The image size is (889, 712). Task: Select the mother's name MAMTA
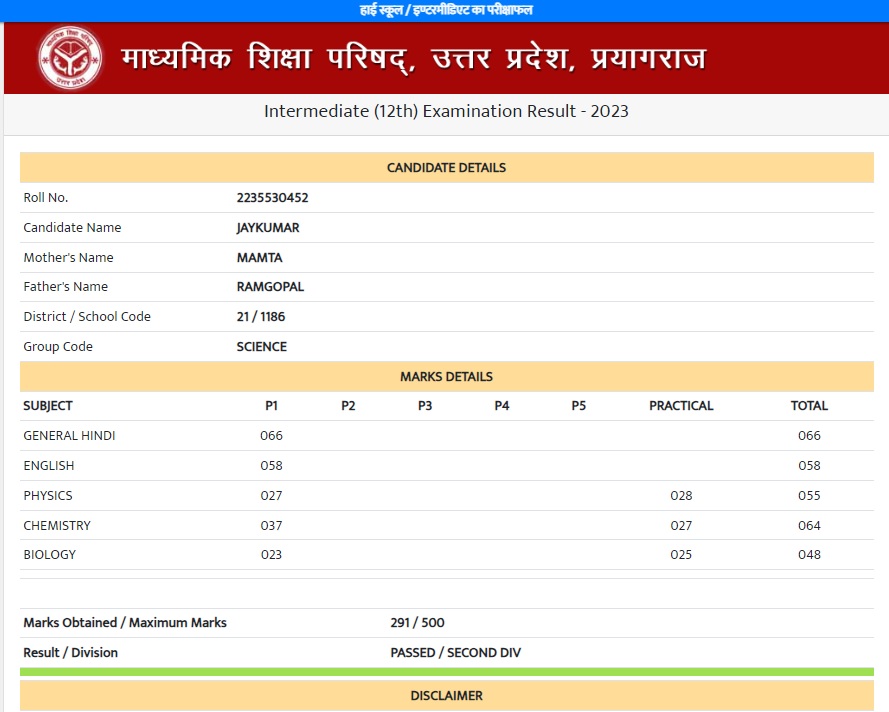pyautogui.click(x=259, y=258)
